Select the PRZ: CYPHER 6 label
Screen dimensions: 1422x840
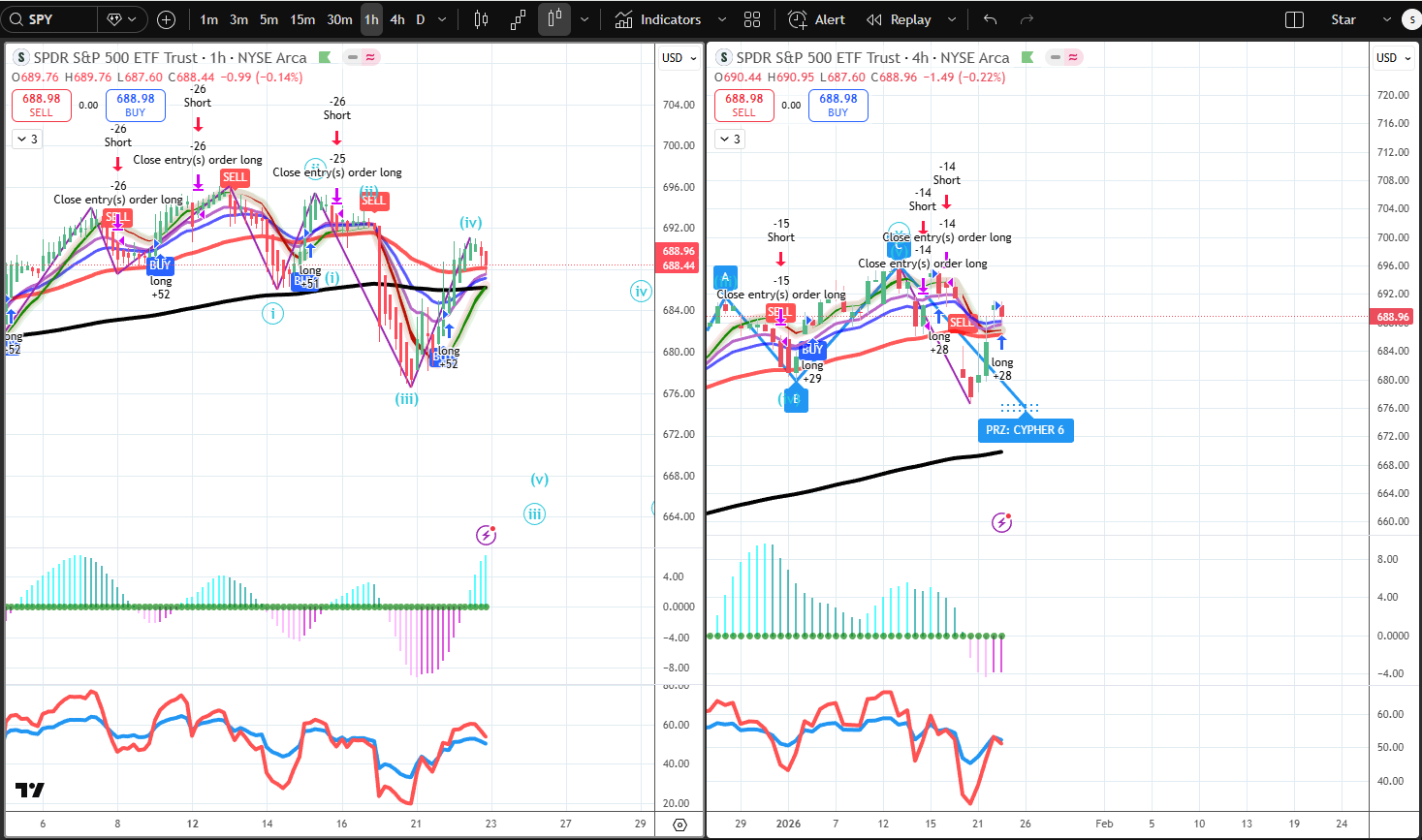tap(1026, 429)
